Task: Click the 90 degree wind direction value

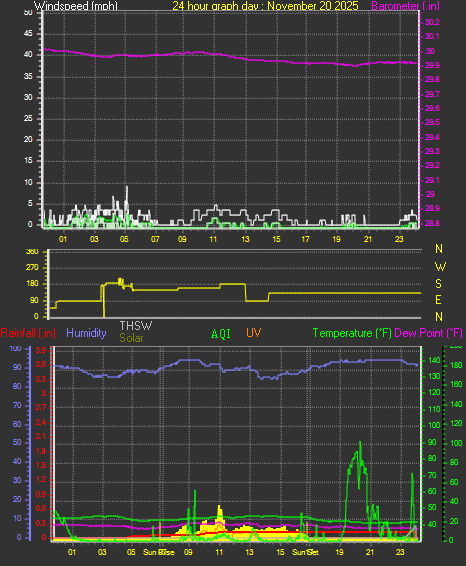Action: click(34, 300)
